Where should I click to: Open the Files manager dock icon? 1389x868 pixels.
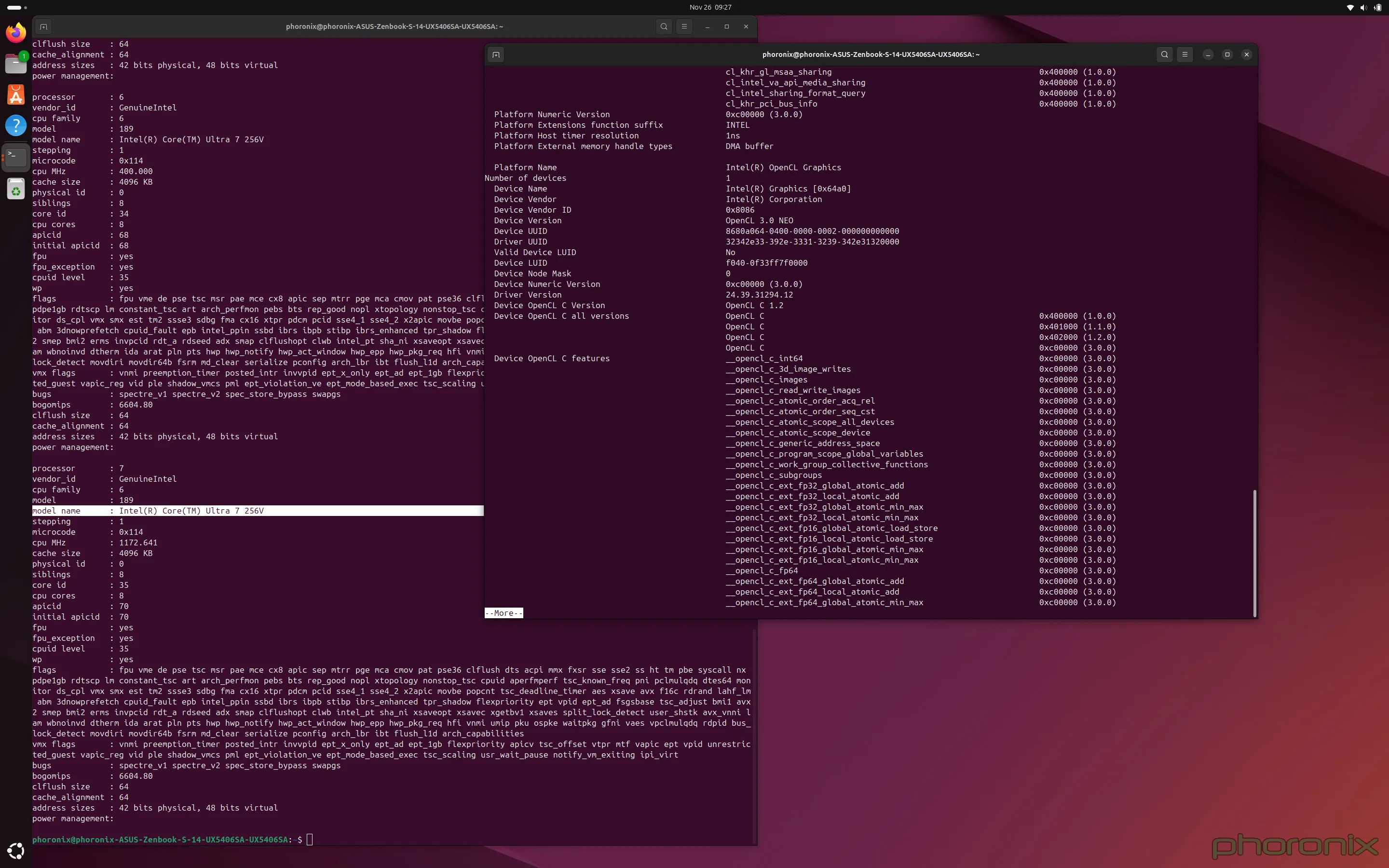tap(15, 63)
